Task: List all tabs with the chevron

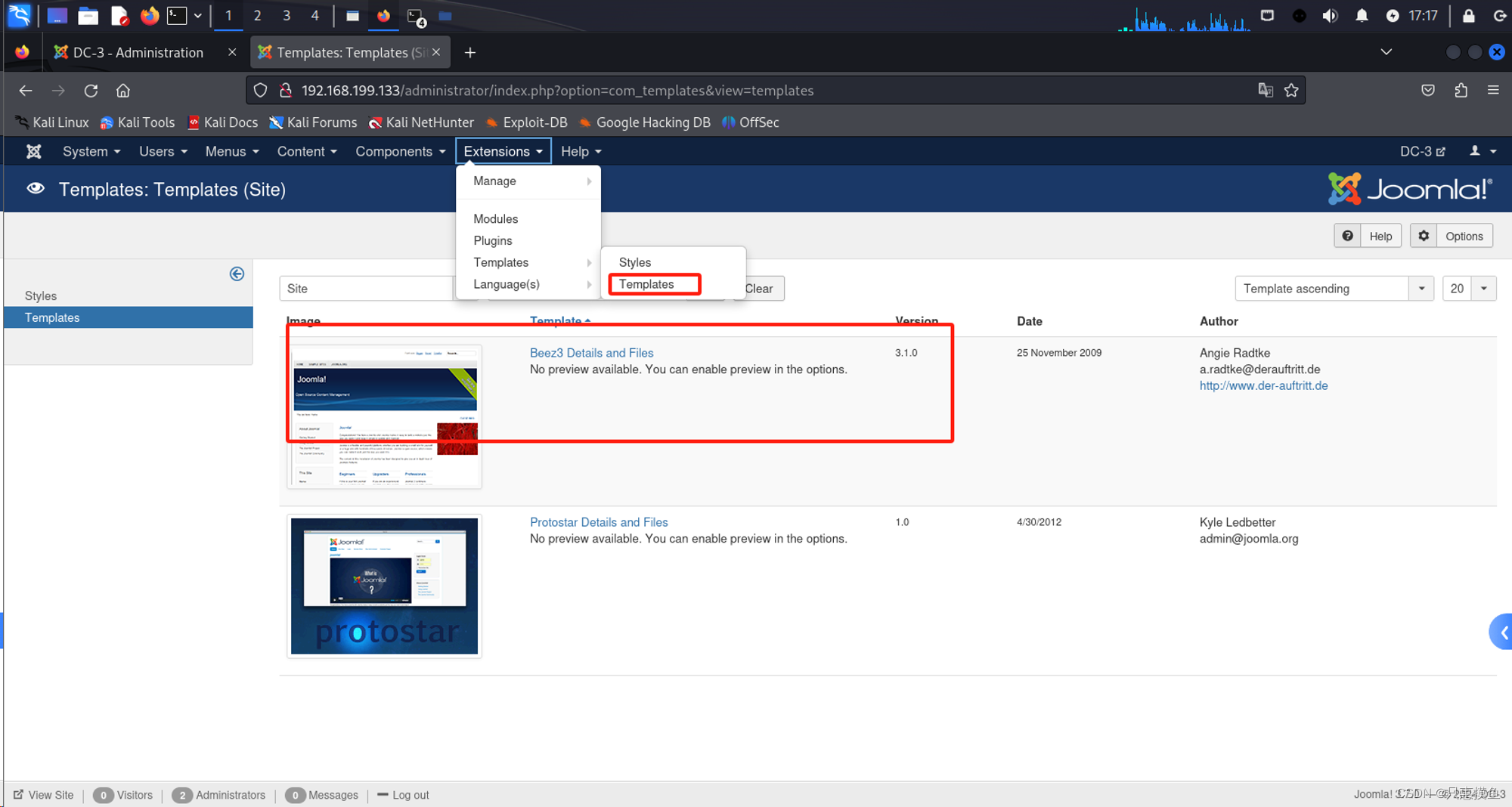Action: [x=1386, y=52]
